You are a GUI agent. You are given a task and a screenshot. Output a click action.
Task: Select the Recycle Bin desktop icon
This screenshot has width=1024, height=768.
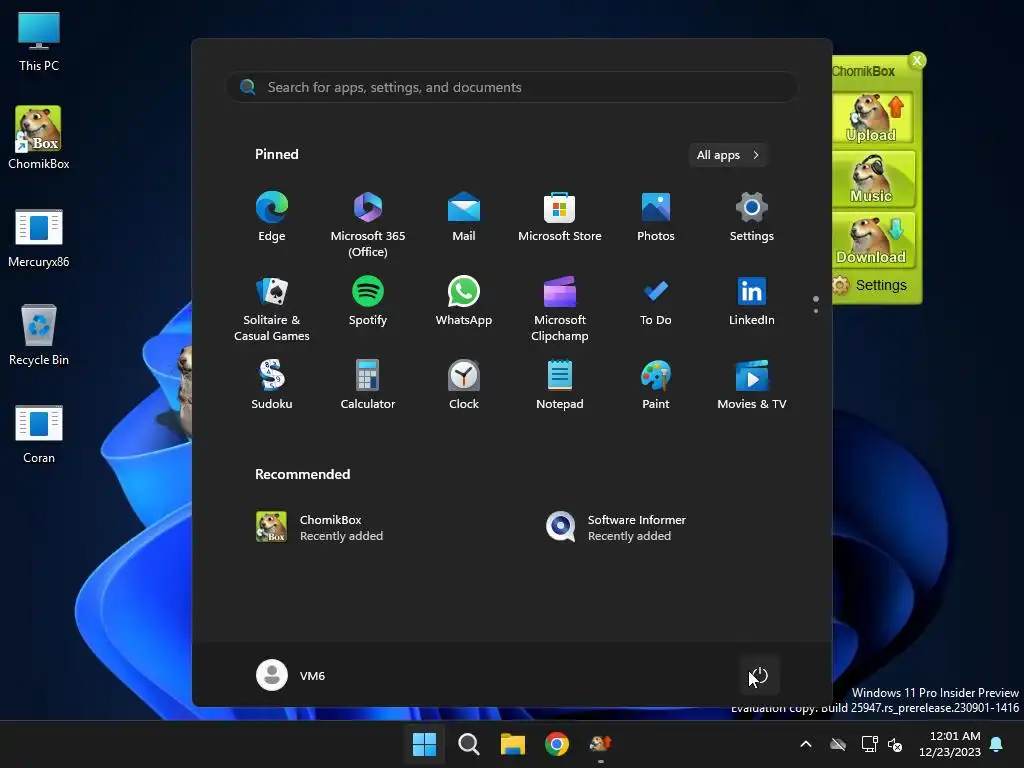[x=39, y=335]
